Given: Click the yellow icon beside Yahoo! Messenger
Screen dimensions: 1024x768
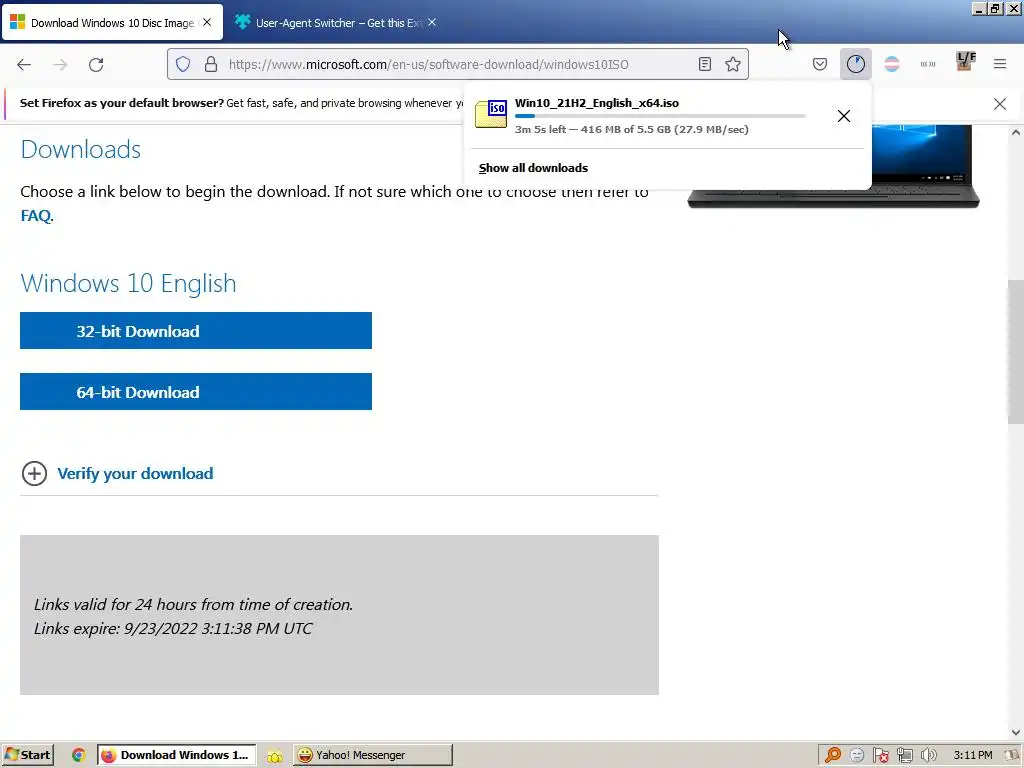Looking at the screenshot, I should click(275, 756).
